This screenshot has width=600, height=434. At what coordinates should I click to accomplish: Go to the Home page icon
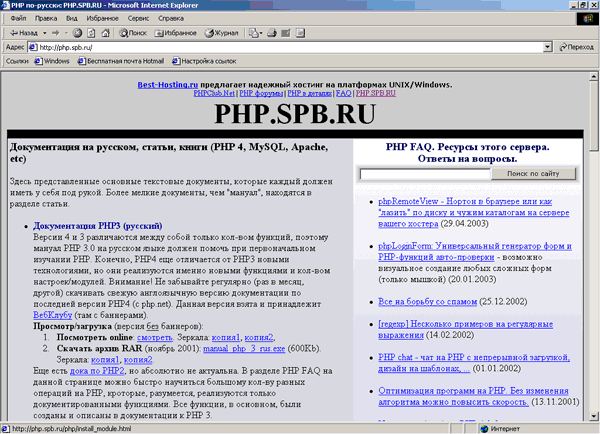[105, 33]
